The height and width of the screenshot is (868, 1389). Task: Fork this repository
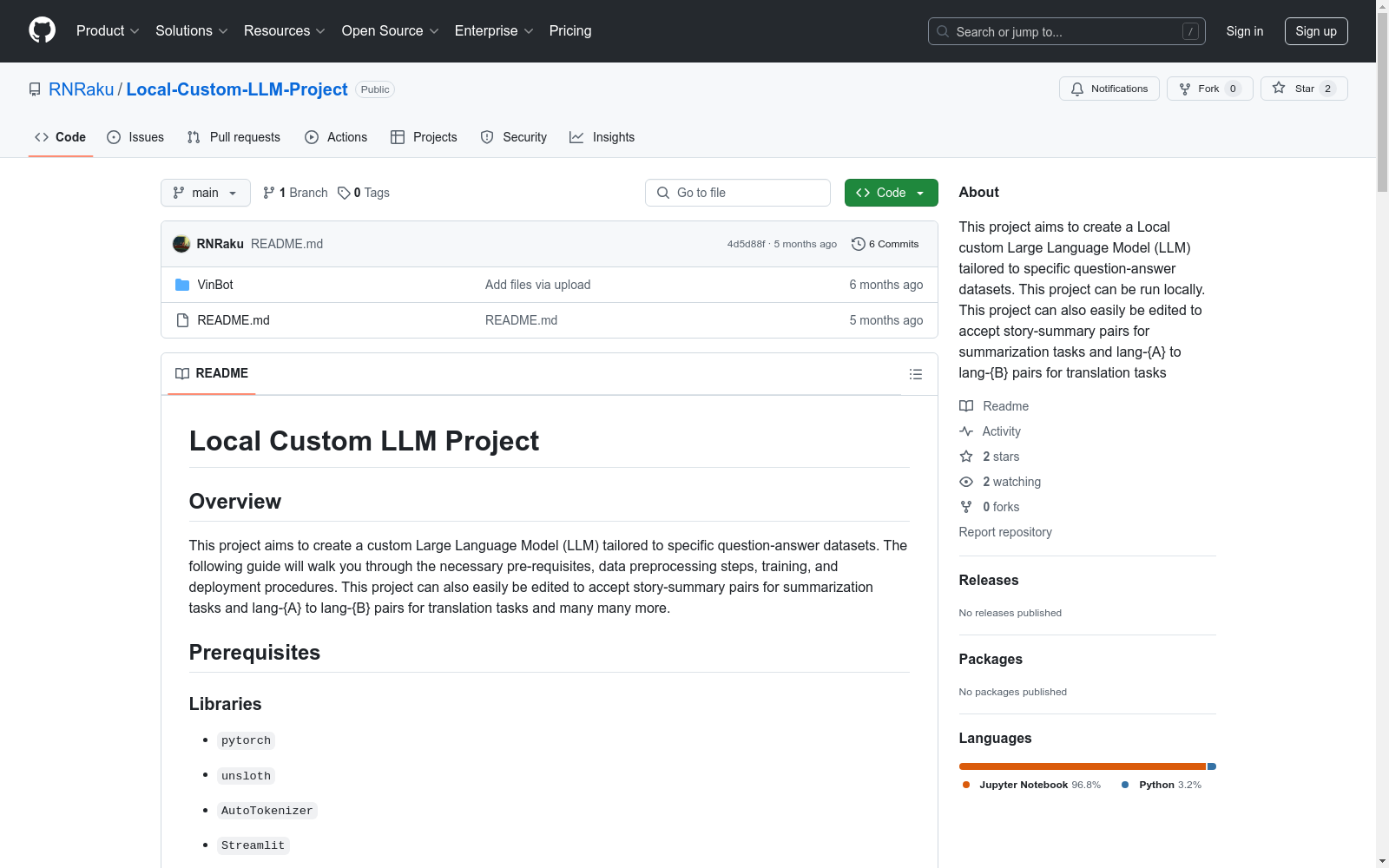click(1210, 89)
